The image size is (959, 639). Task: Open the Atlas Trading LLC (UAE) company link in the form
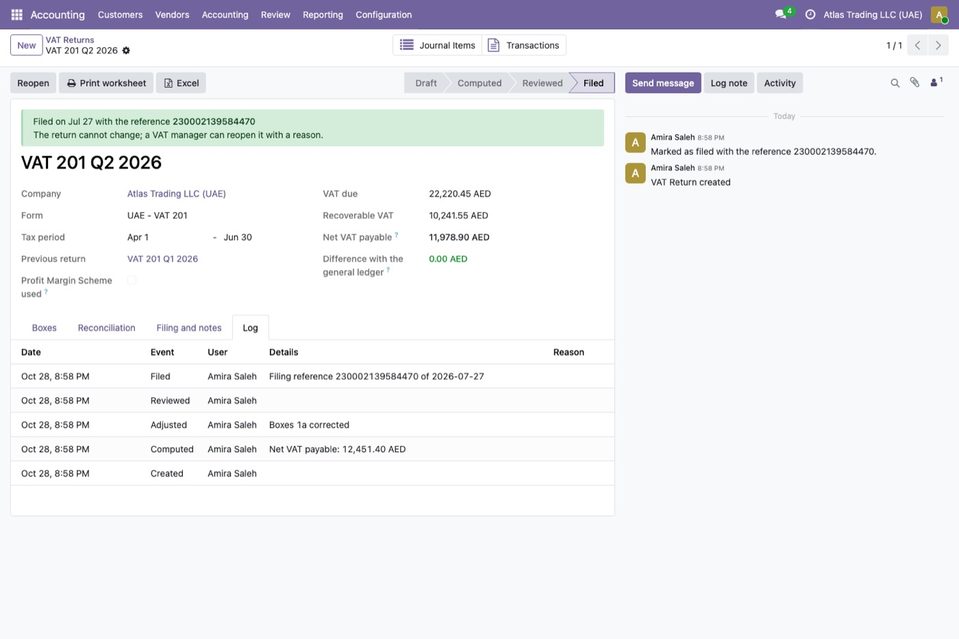[176, 194]
